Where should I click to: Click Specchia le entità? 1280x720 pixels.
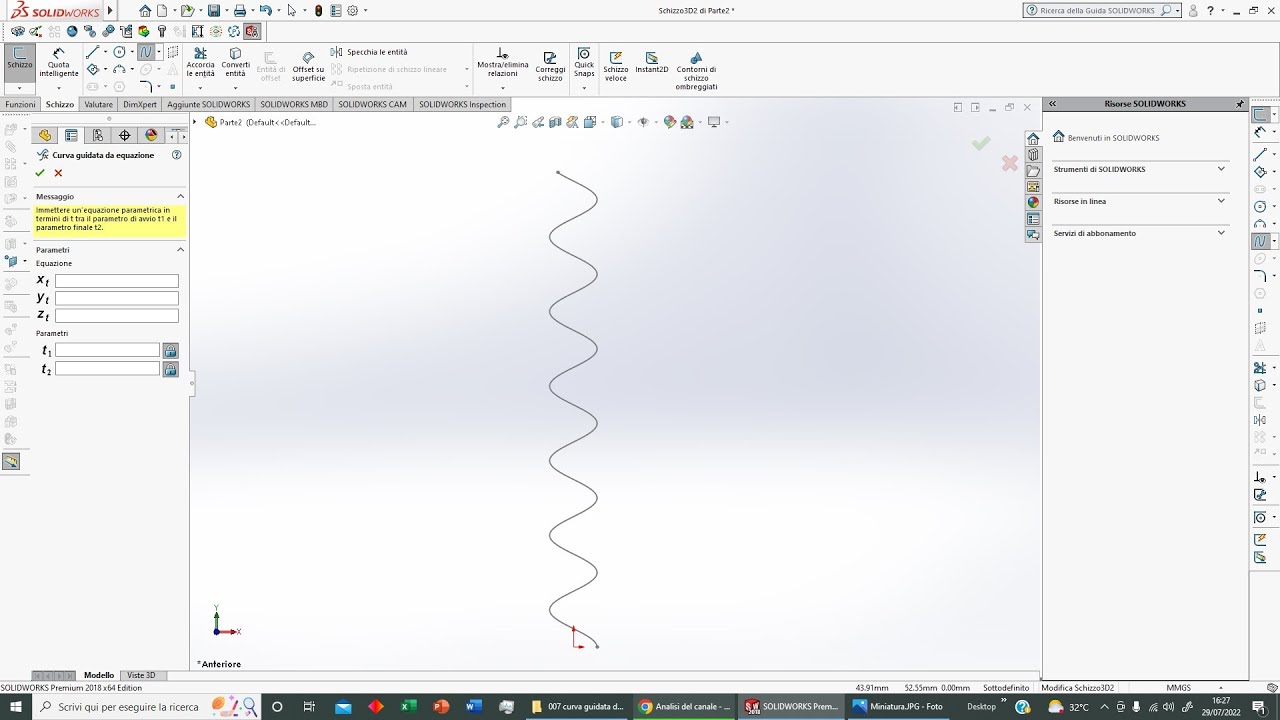369,52
